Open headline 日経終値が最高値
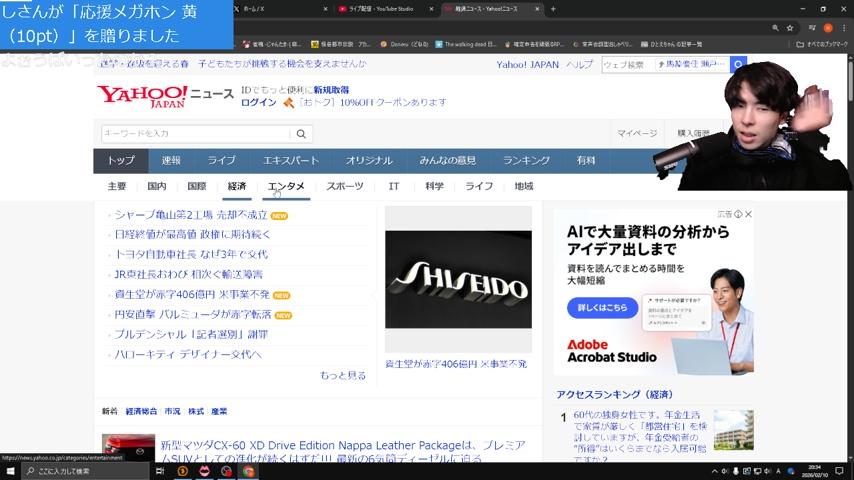 pos(192,235)
